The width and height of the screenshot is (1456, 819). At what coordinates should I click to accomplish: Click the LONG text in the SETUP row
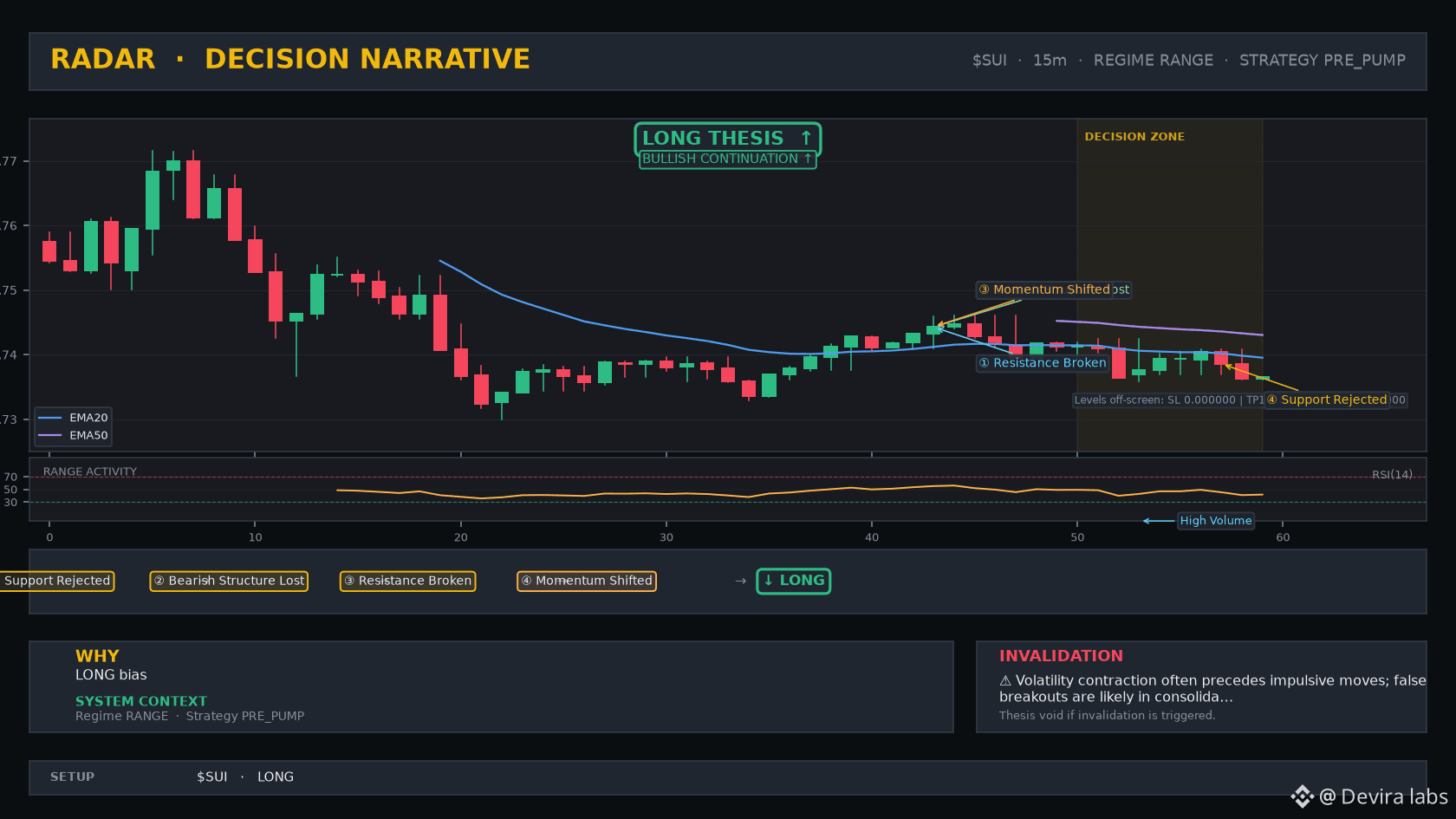[x=276, y=777]
